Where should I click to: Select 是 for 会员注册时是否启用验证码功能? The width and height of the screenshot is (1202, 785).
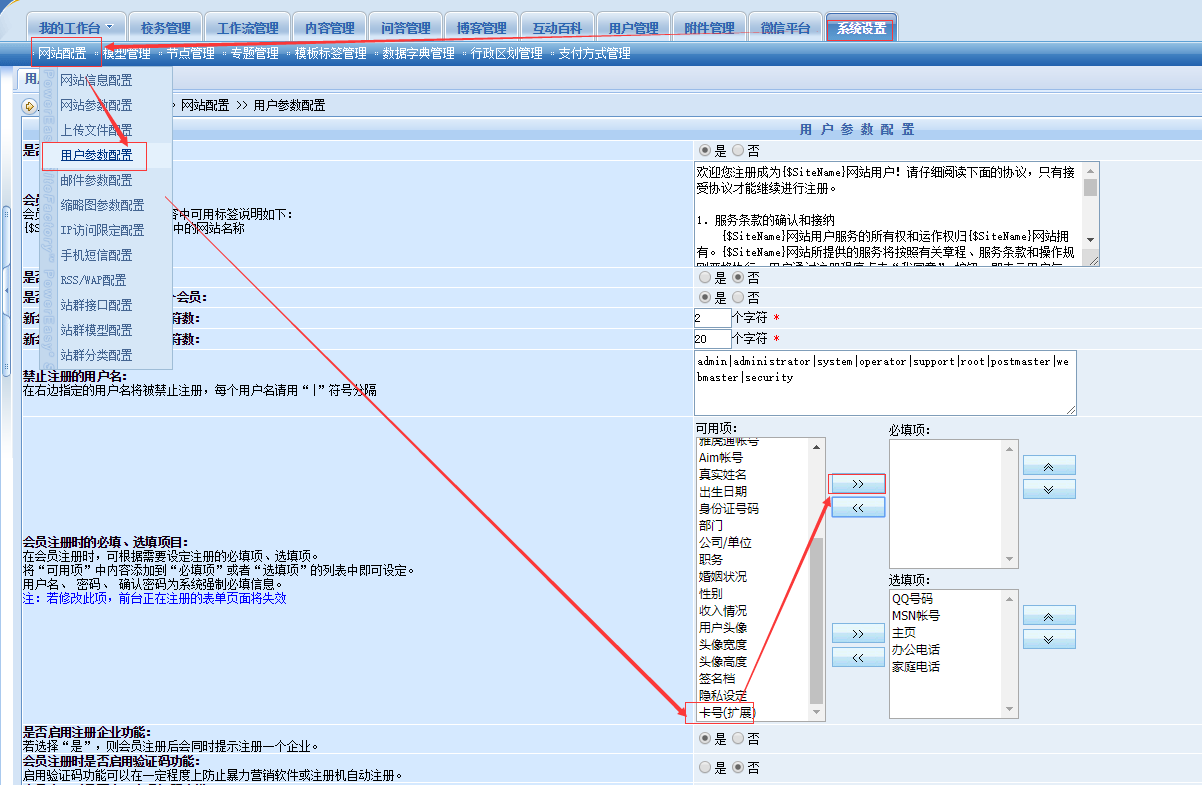705,768
